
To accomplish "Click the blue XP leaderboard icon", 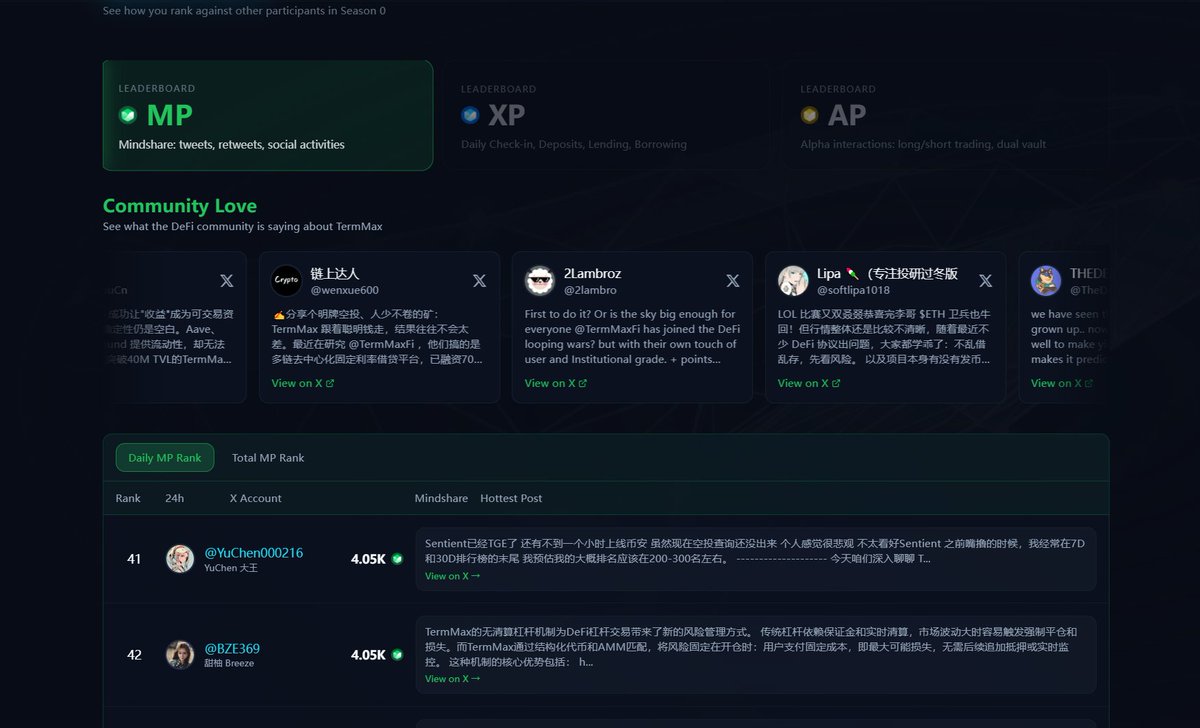I will coord(471,114).
